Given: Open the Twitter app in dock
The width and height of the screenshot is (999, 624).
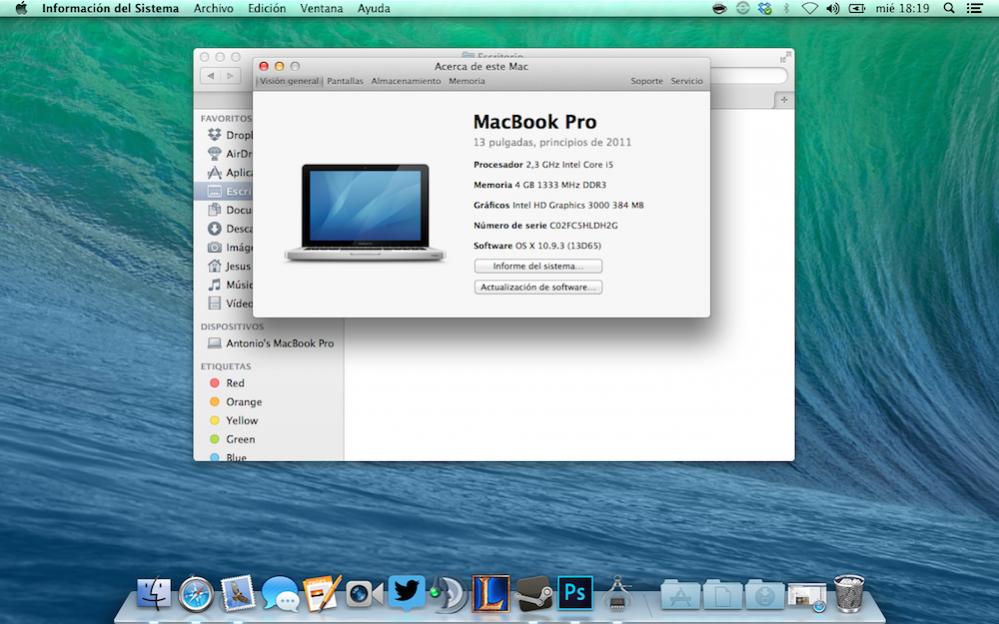Looking at the screenshot, I should click(x=405, y=593).
